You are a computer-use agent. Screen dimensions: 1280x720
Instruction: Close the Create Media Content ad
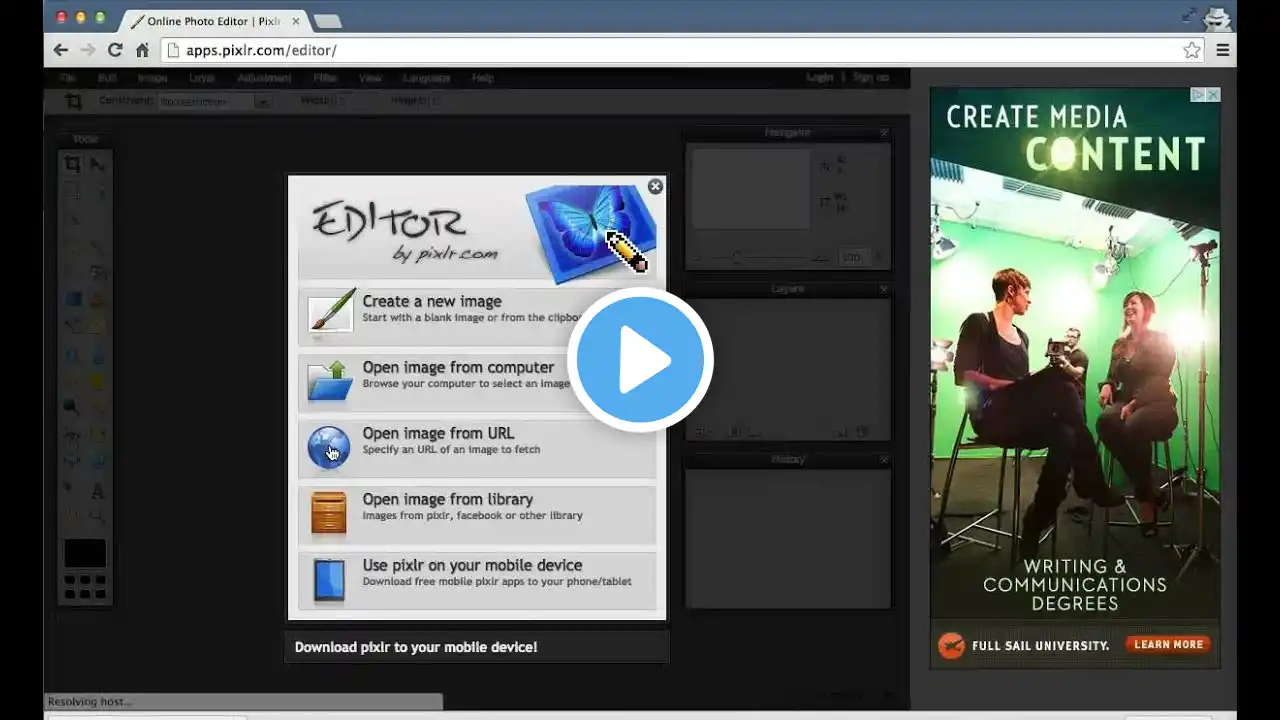(x=1212, y=95)
